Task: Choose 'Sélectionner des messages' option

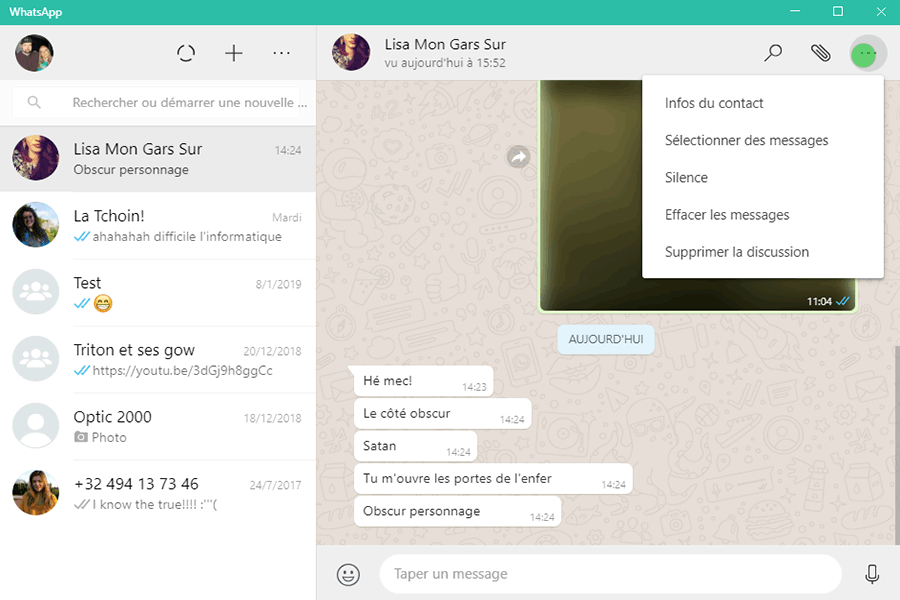Action: pyautogui.click(x=746, y=140)
